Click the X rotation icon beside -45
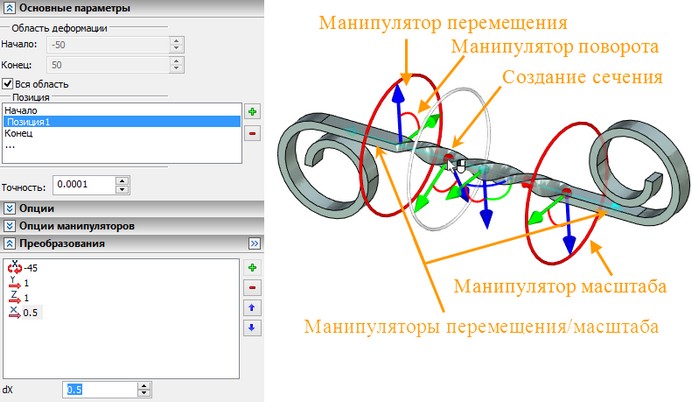 (15, 267)
